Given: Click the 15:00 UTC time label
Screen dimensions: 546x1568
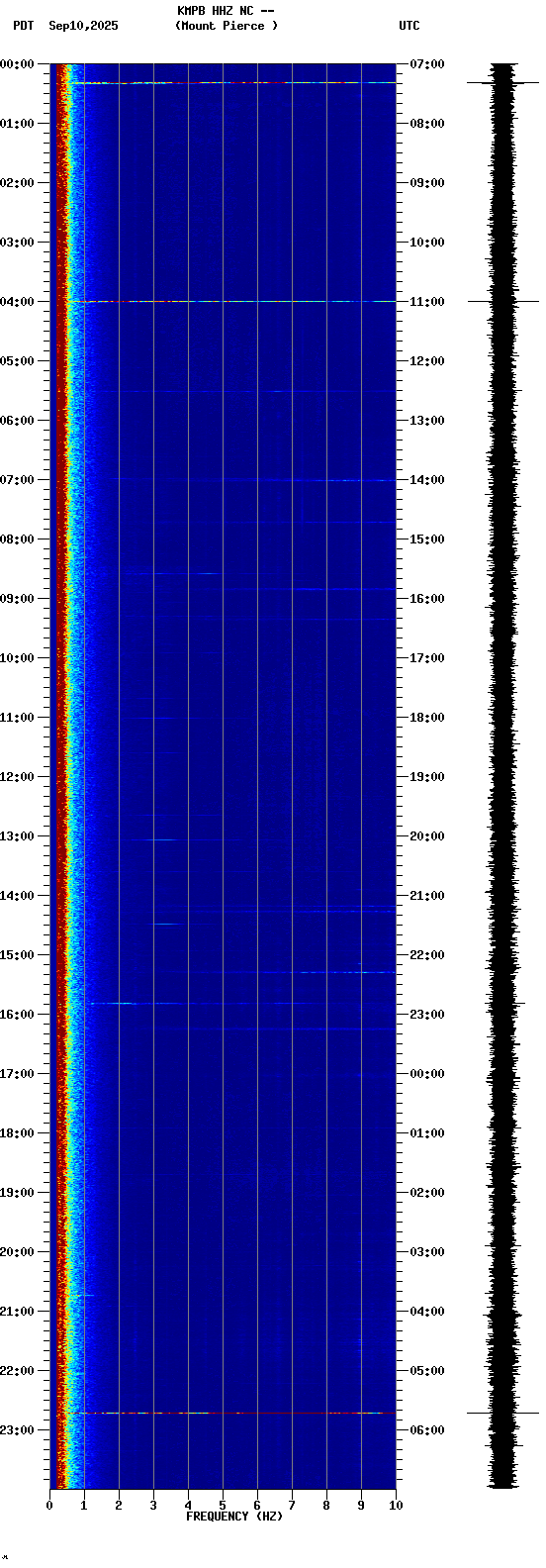Looking at the screenshot, I should 426,539.
